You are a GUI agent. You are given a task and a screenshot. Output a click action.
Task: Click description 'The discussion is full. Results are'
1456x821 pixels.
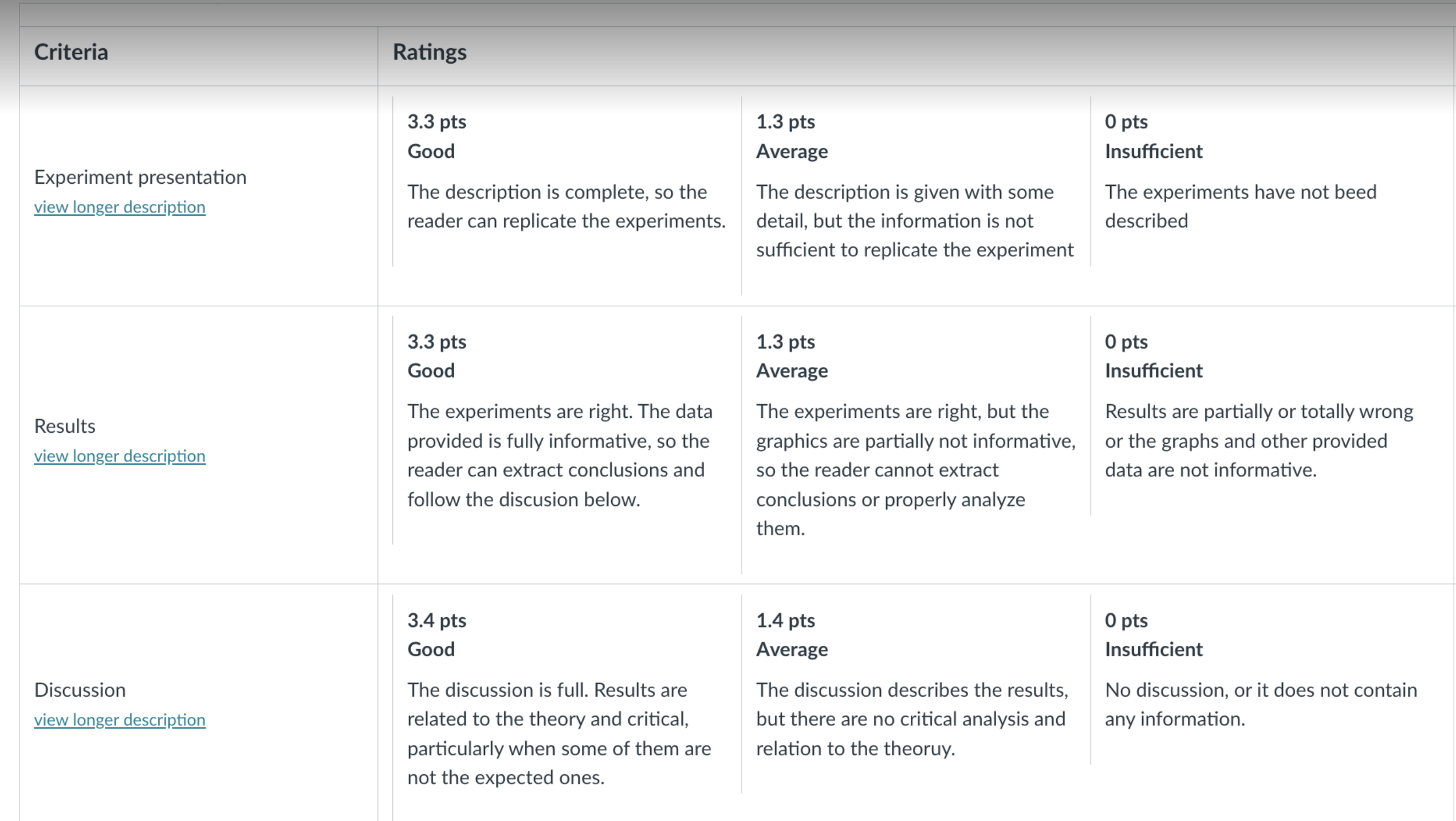tap(547, 690)
